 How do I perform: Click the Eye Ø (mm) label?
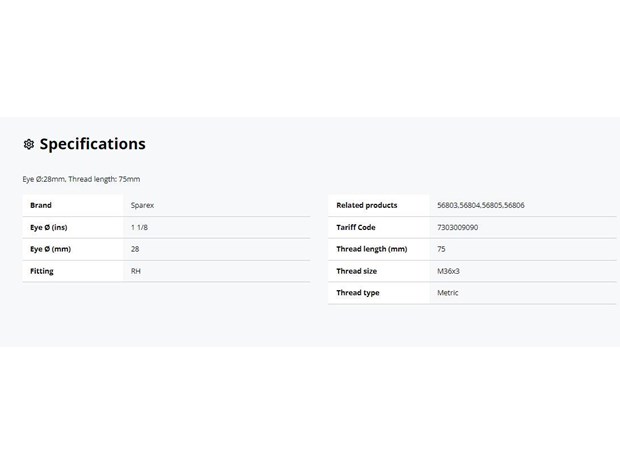pos(51,249)
